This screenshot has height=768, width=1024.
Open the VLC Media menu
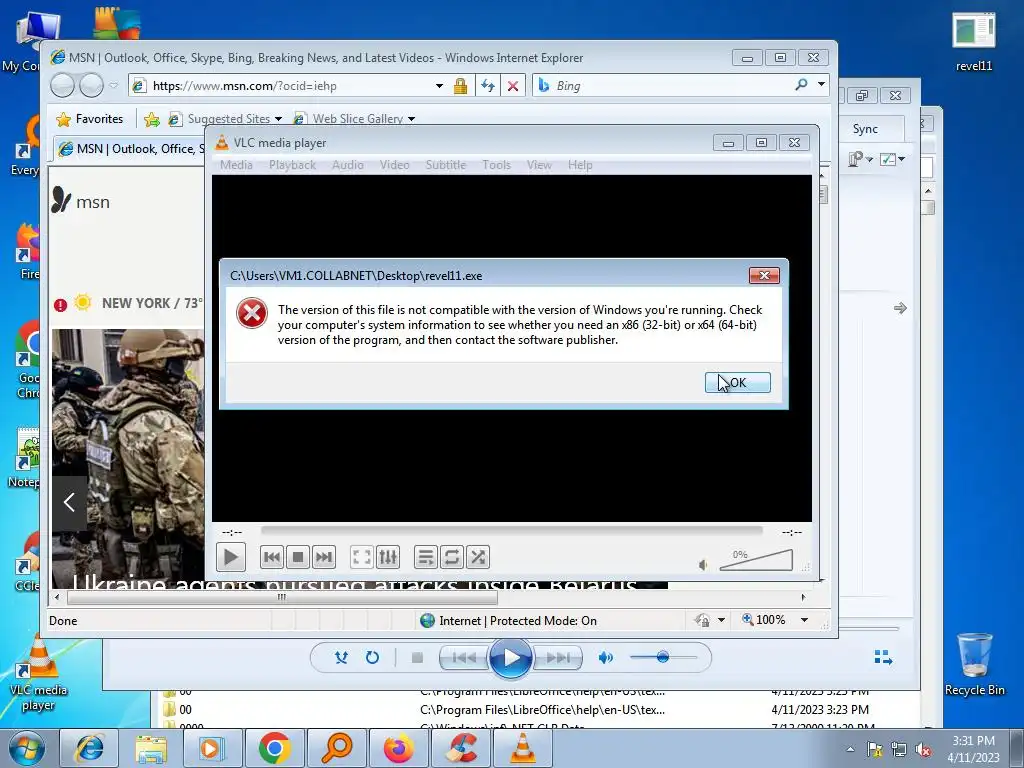(236, 165)
